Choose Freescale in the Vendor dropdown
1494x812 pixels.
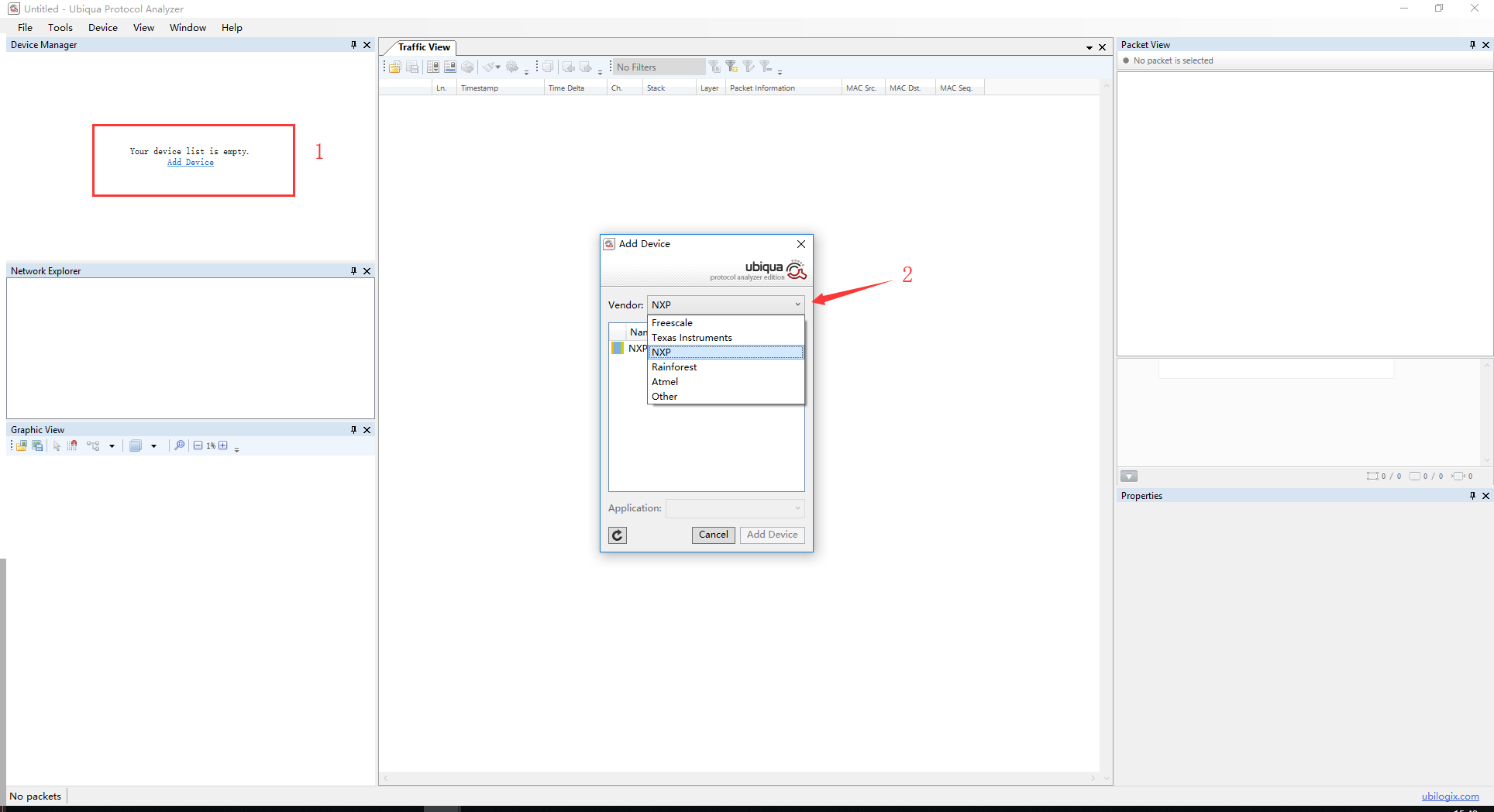(672, 323)
